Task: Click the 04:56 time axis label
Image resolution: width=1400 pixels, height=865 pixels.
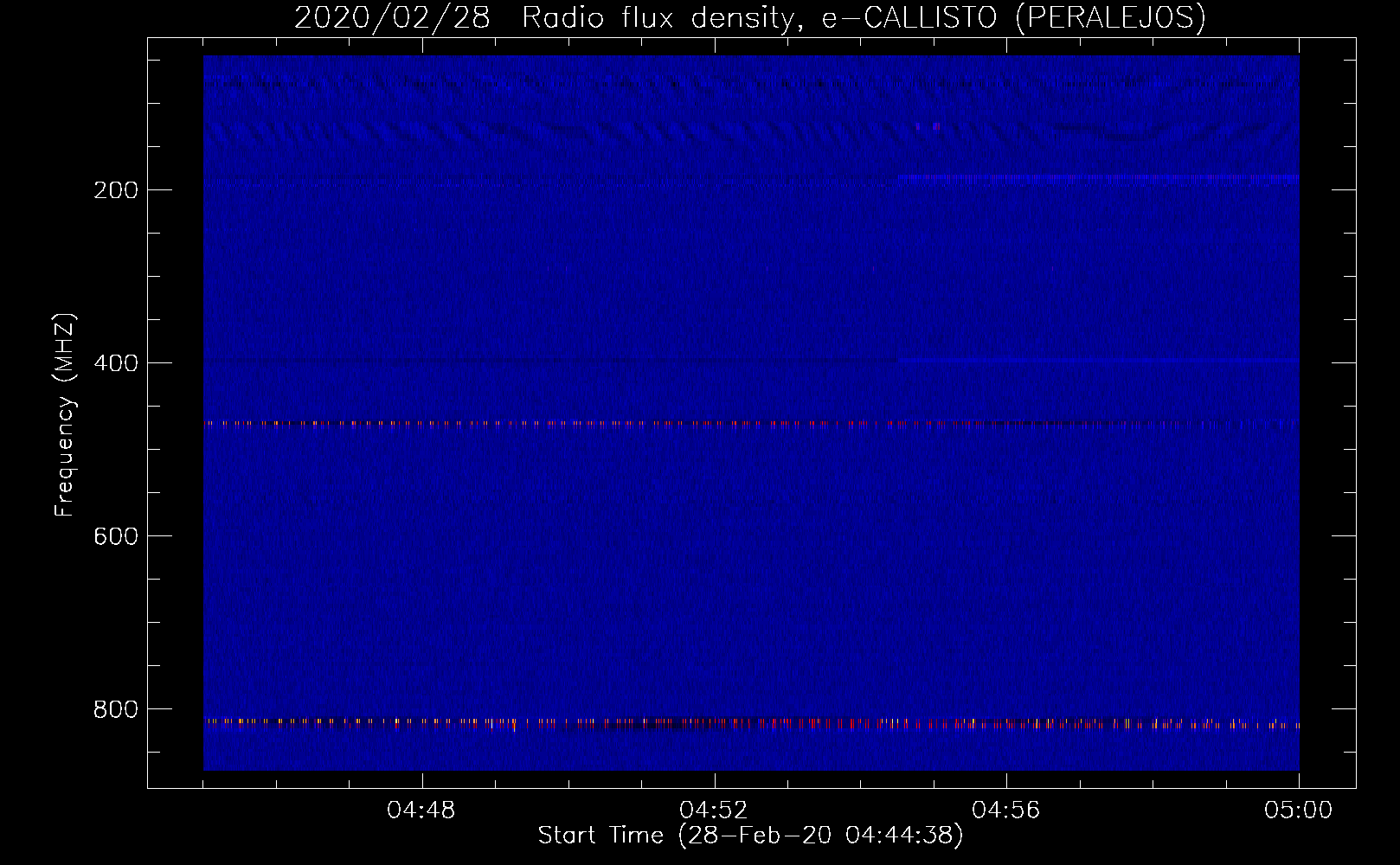Action: pos(1006,811)
